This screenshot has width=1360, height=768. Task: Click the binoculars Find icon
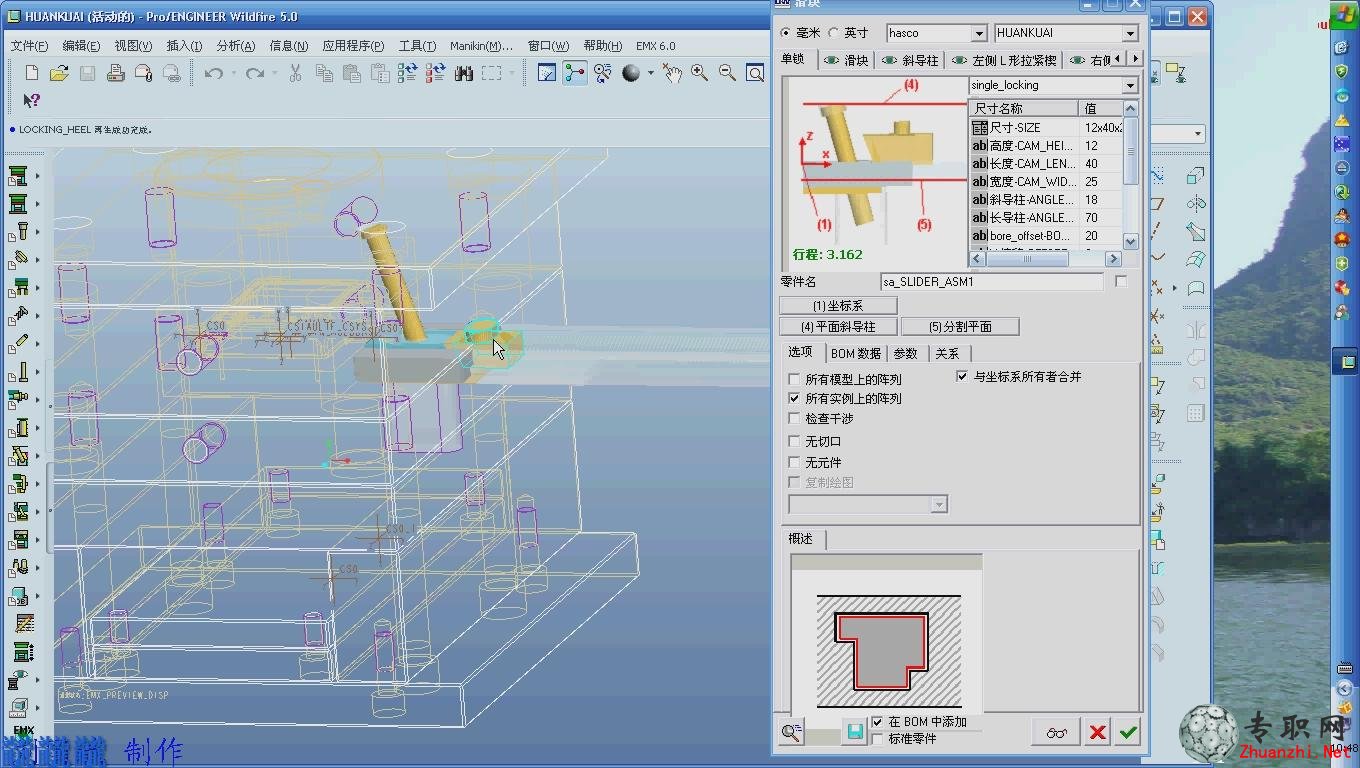[x=463, y=73]
